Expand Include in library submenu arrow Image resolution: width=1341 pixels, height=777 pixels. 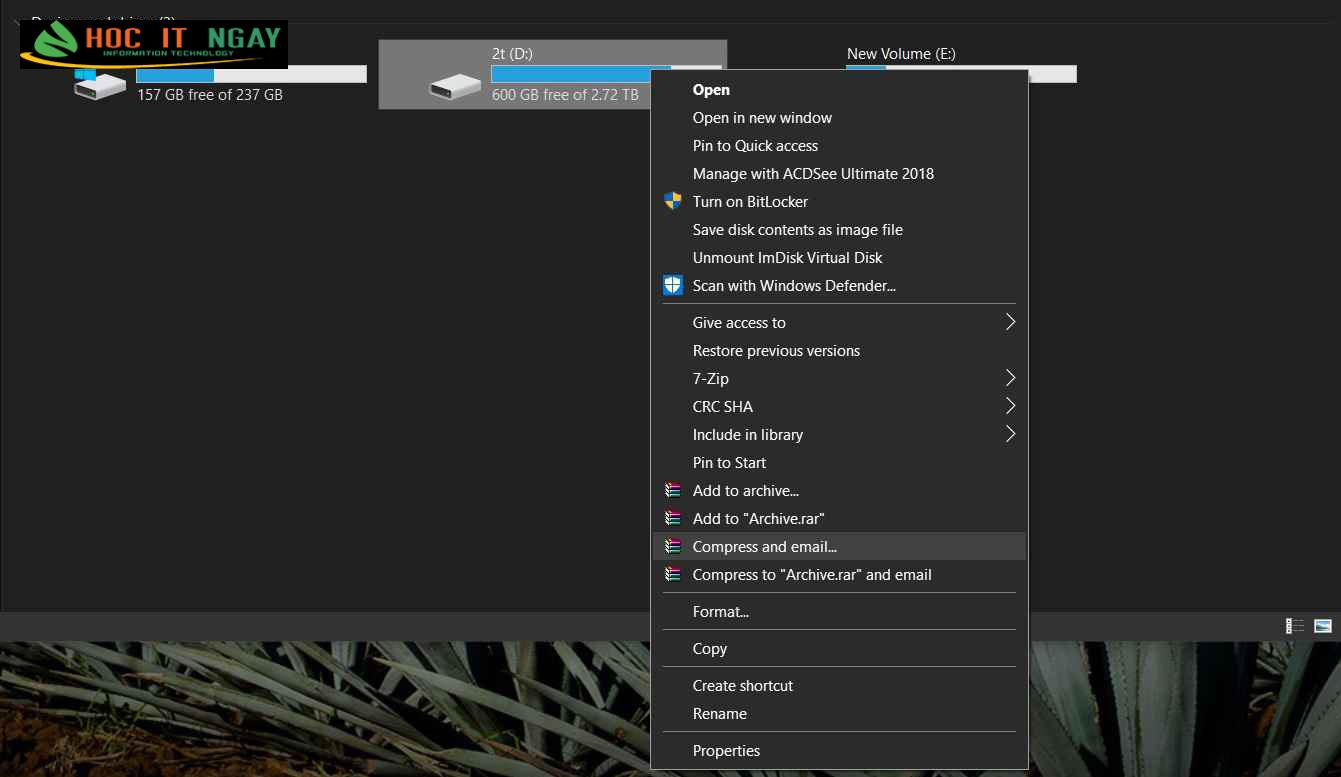tap(1010, 434)
